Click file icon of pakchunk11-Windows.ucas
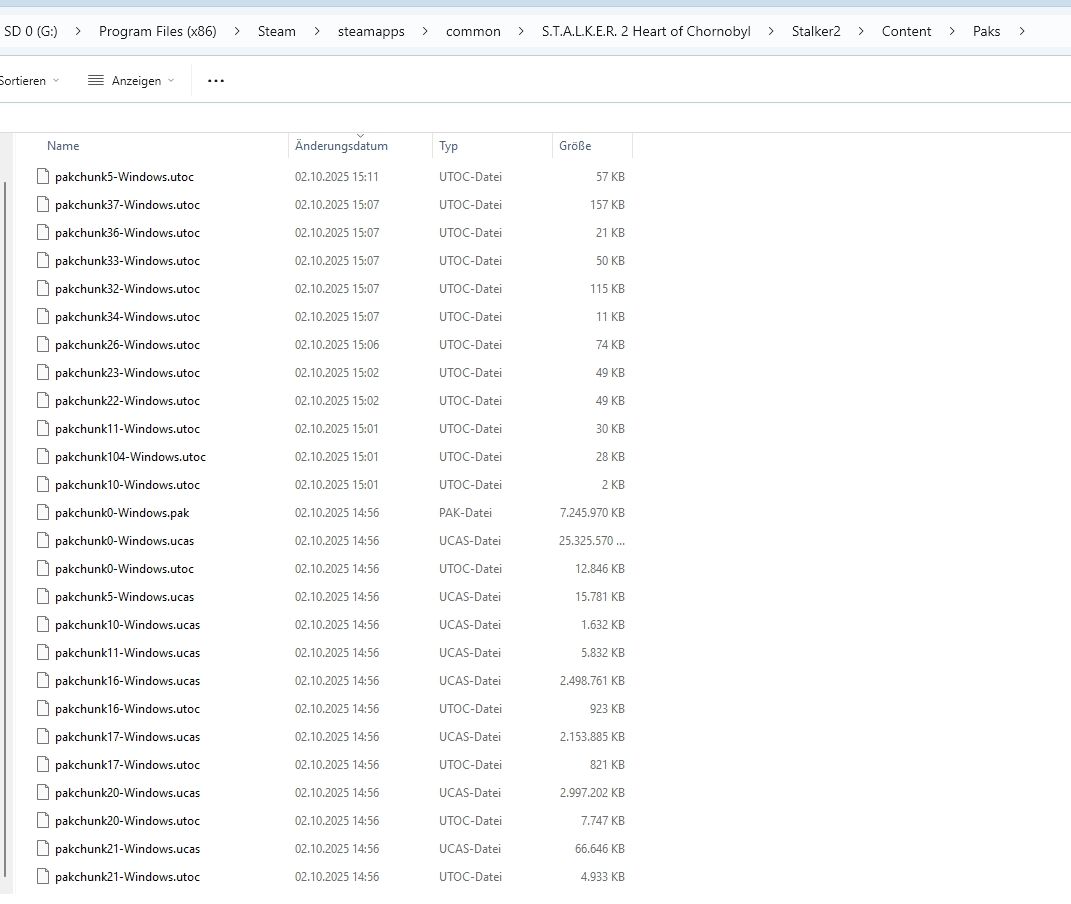The width and height of the screenshot is (1071, 904). pos(43,652)
